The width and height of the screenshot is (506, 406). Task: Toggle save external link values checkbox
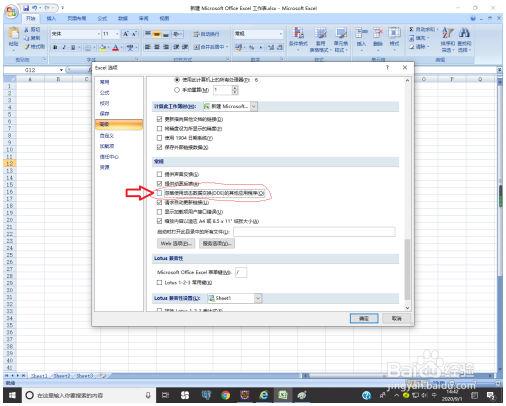(x=159, y=147)
